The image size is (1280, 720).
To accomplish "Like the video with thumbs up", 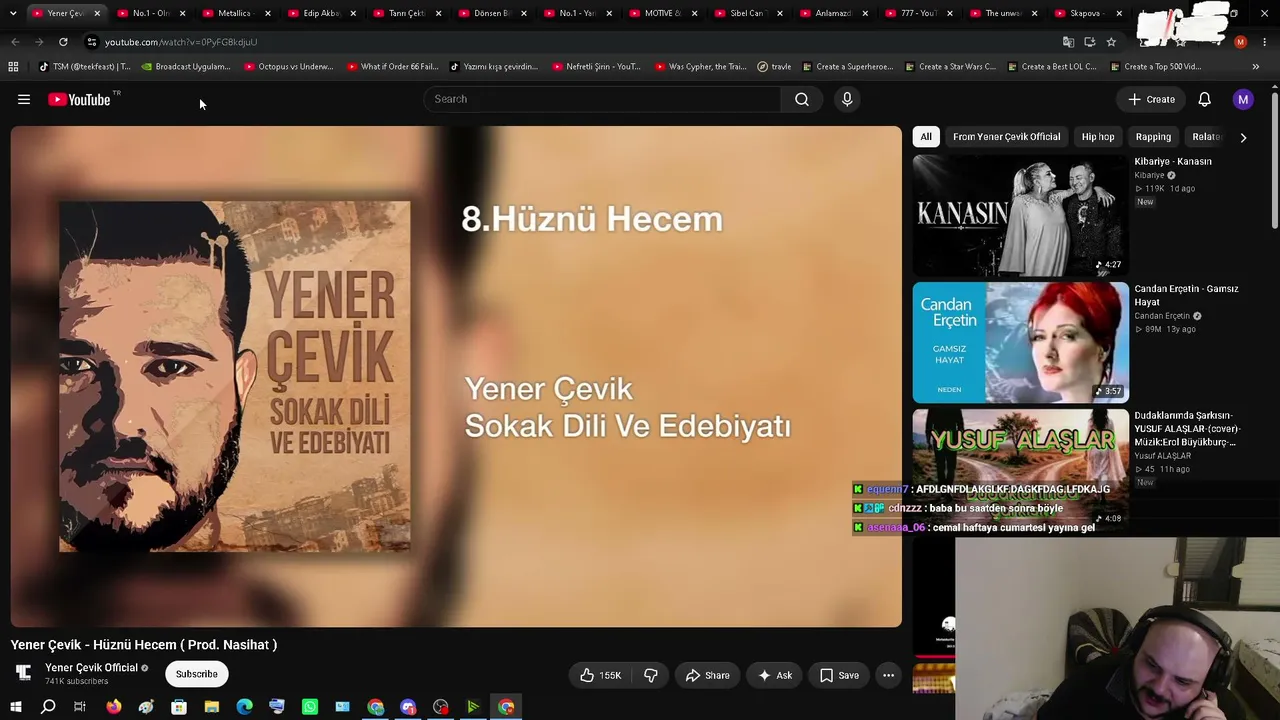I will click(x=601, y=675).
